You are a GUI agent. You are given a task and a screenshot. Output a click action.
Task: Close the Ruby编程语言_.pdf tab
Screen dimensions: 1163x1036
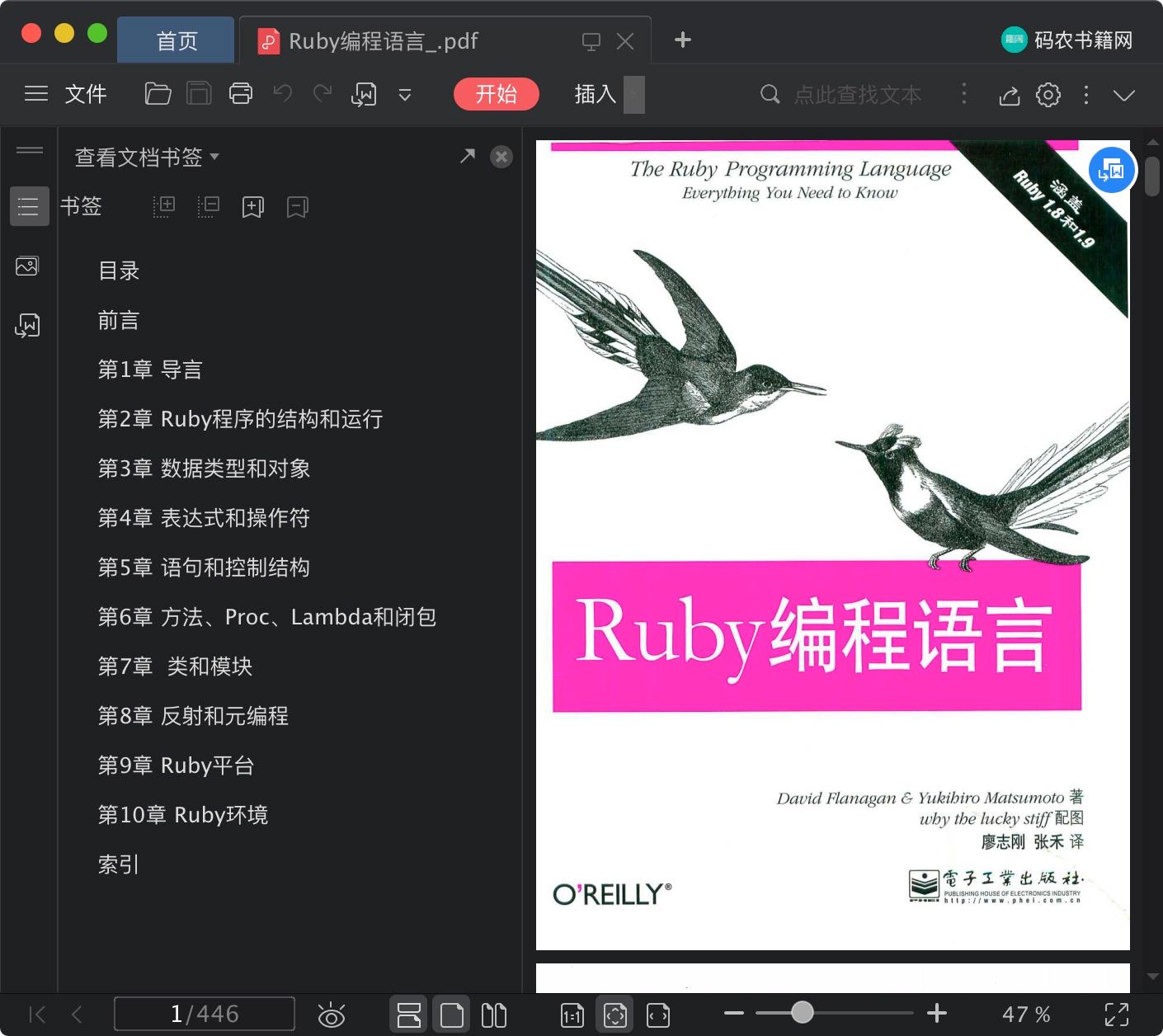coord(625,41)
